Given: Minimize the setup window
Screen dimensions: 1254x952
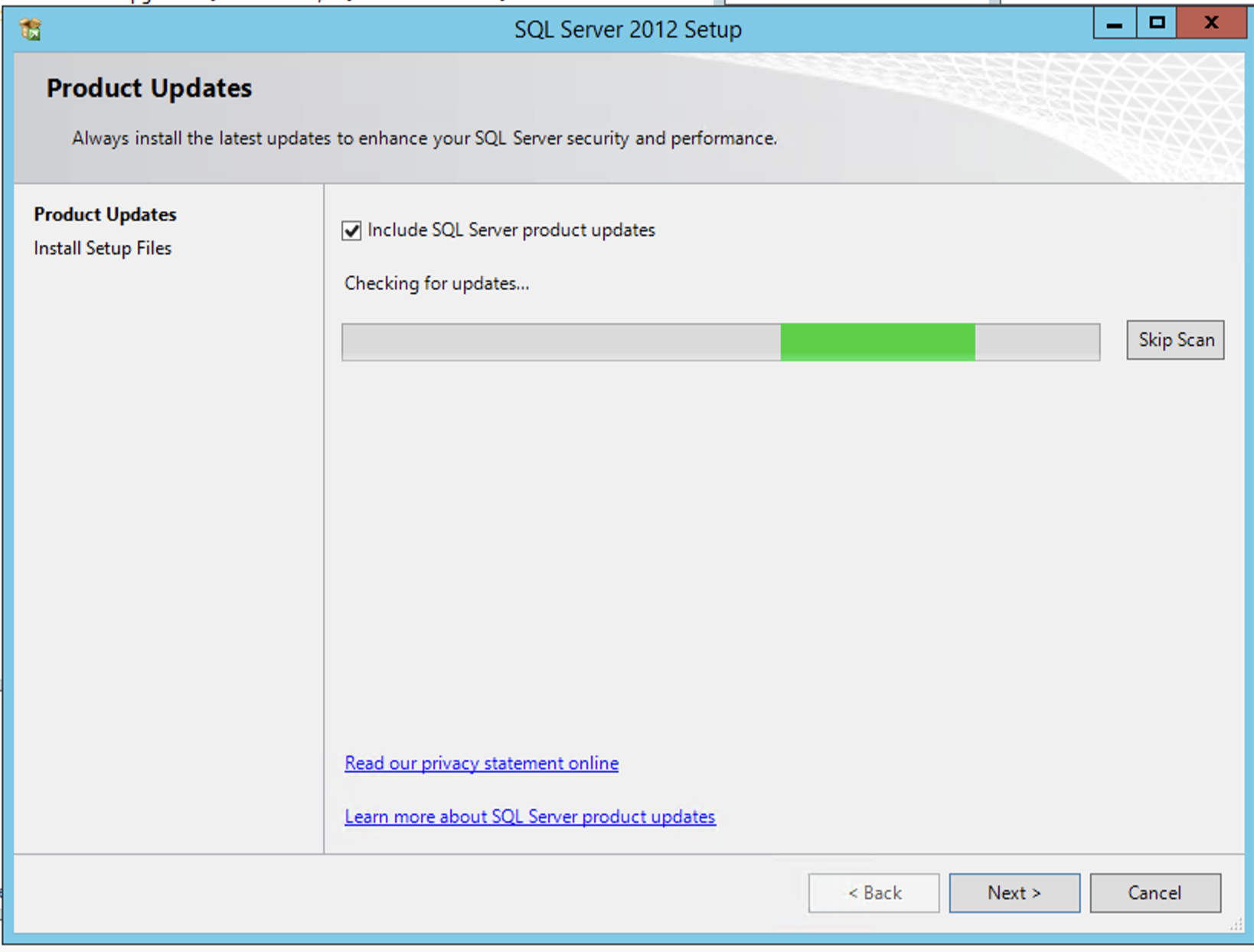Looking at the screenshot, I should pos(1114,23).
